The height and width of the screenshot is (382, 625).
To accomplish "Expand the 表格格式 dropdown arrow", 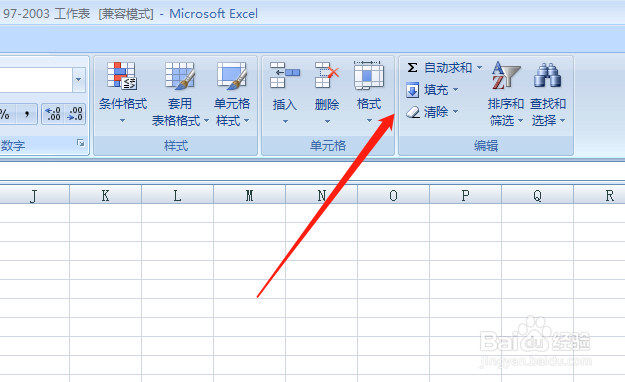I will (x=206, y=120).
